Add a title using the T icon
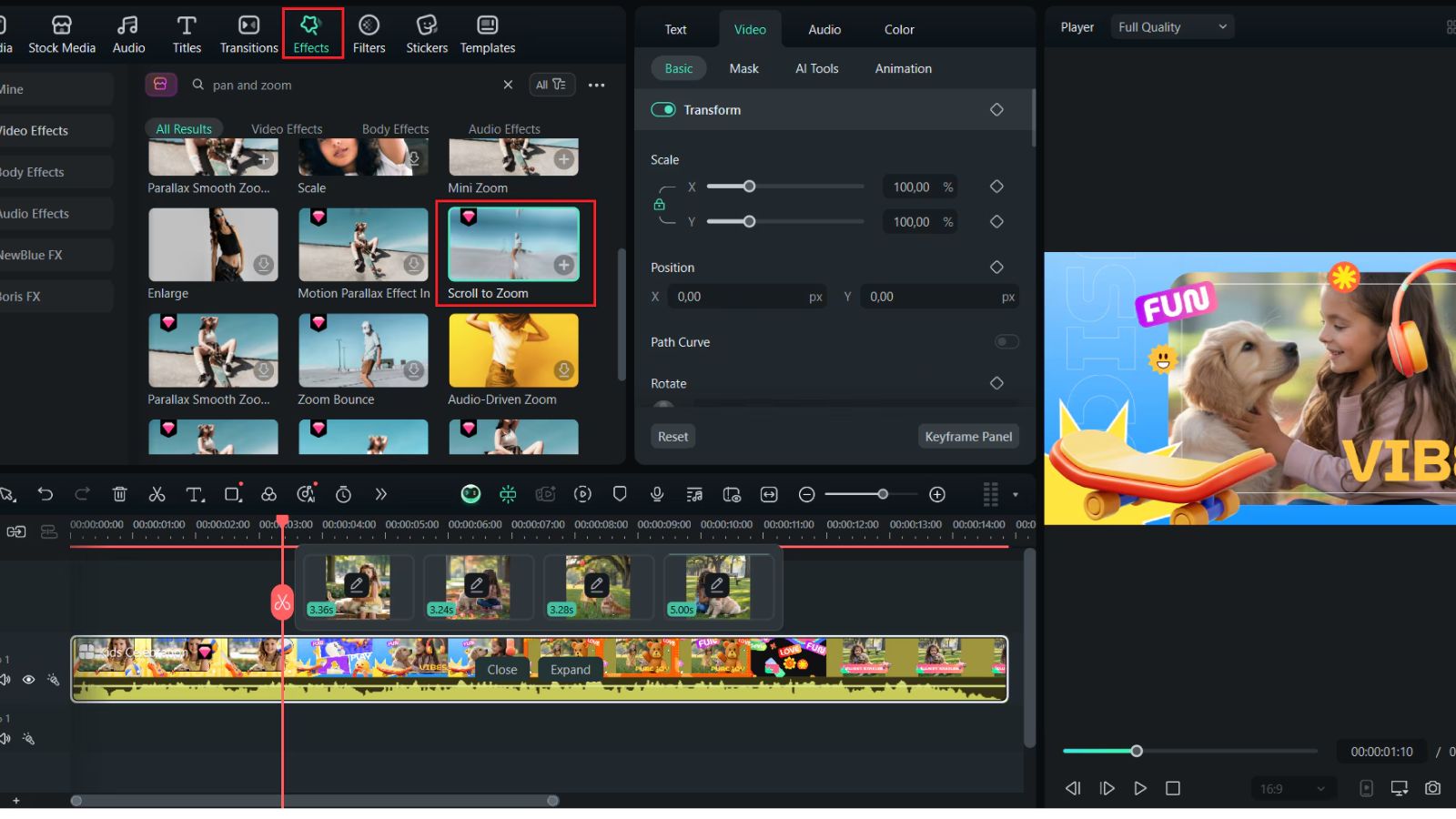This screenshot has width=1456, height=819. tap(195, 494)
